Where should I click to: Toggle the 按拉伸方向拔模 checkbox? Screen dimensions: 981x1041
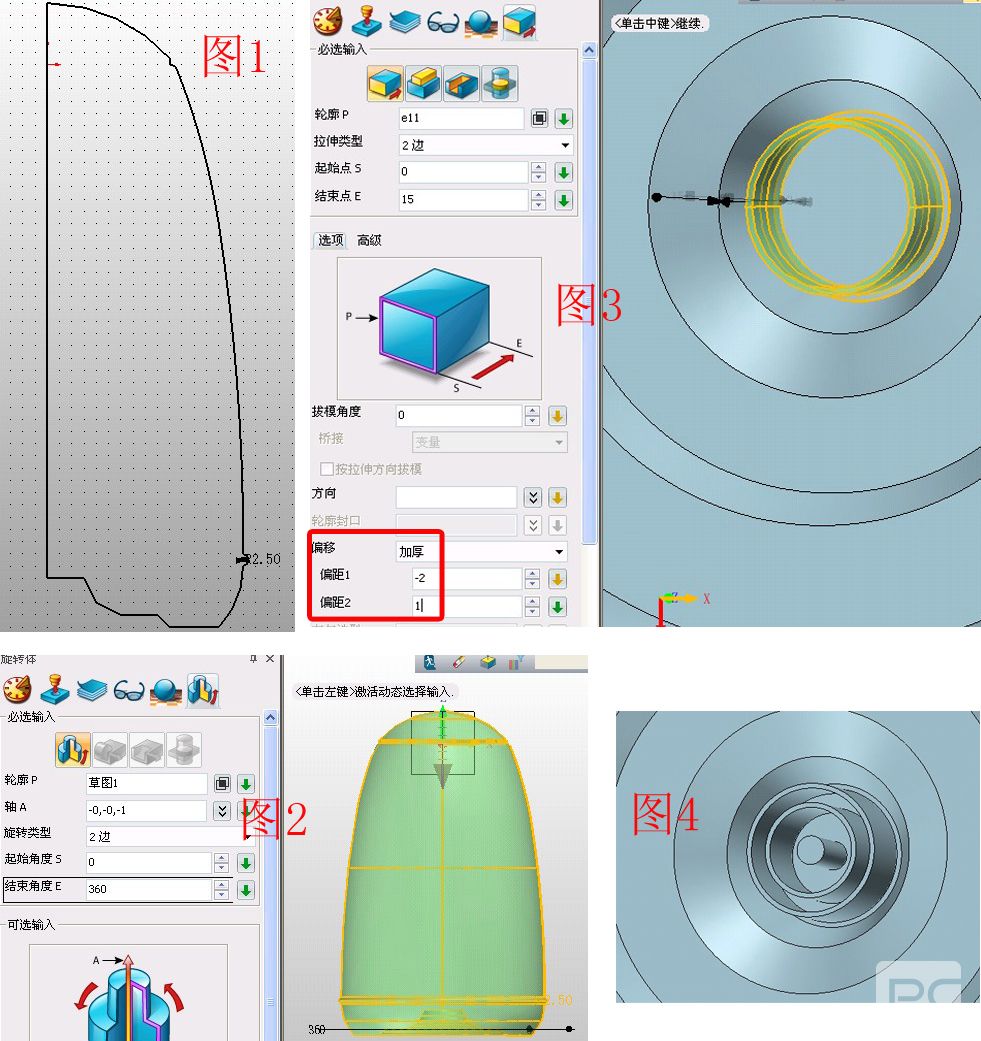click(326, 469)
